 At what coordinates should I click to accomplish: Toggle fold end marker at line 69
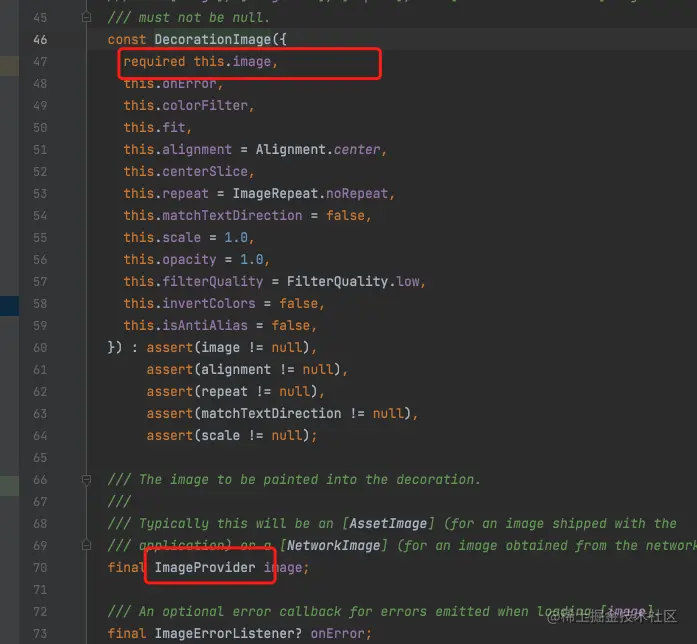pos(86,545)
